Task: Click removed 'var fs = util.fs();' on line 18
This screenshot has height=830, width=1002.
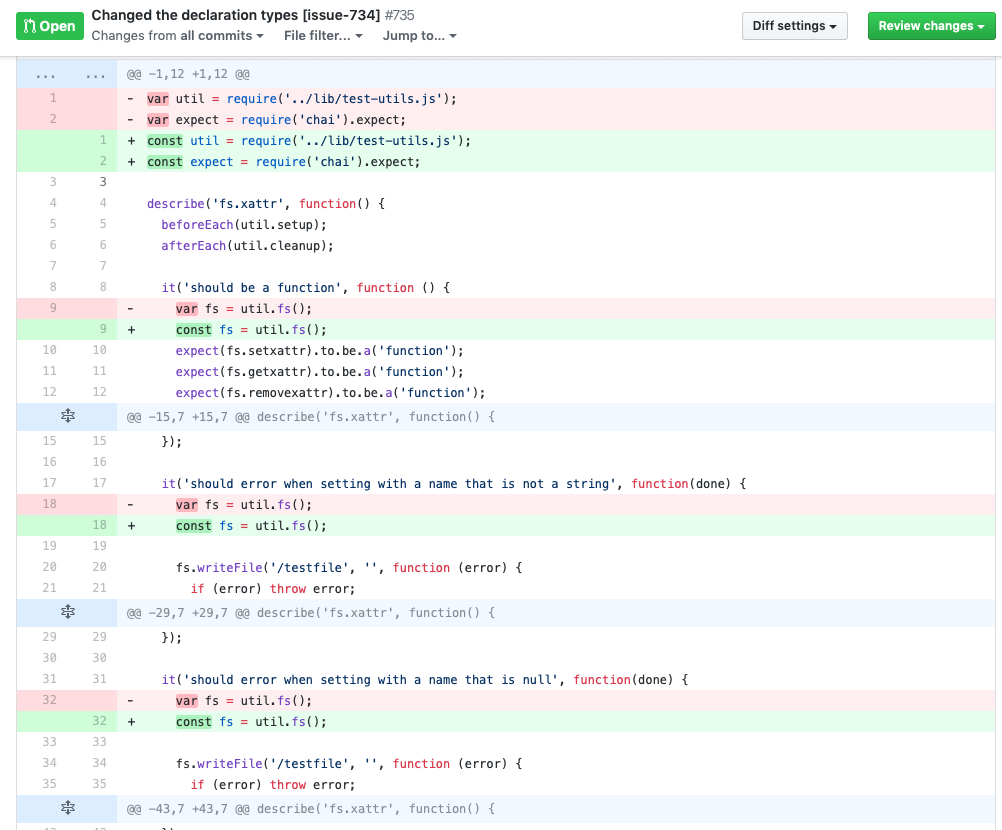Action: point(243,505)
